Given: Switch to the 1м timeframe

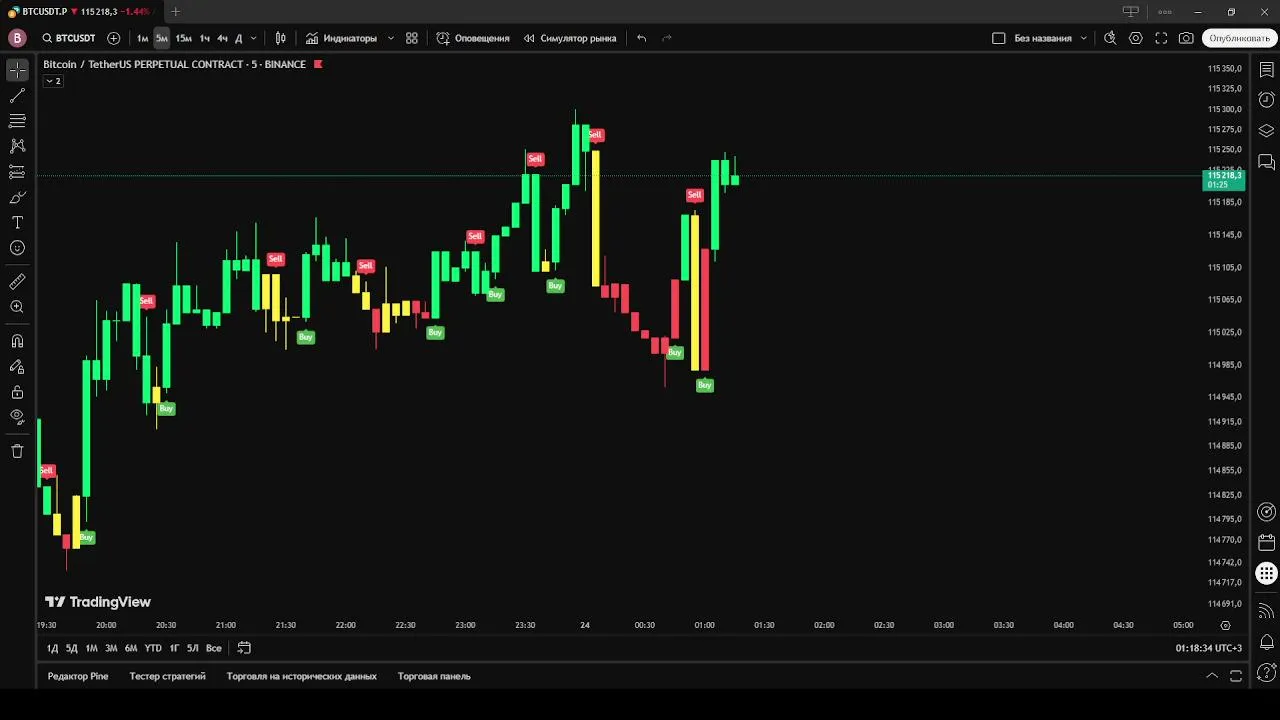Looking at the screenshot, I should coord(143,38).
